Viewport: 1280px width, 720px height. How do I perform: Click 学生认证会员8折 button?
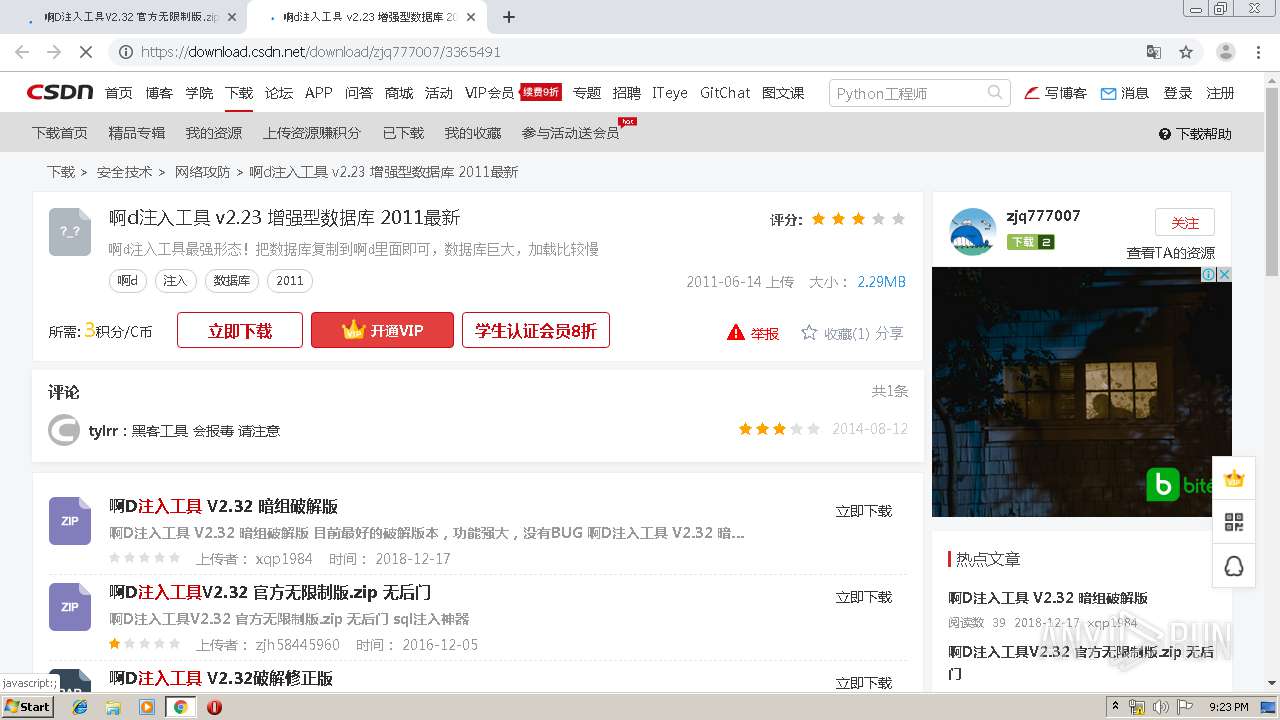[536, 331]
